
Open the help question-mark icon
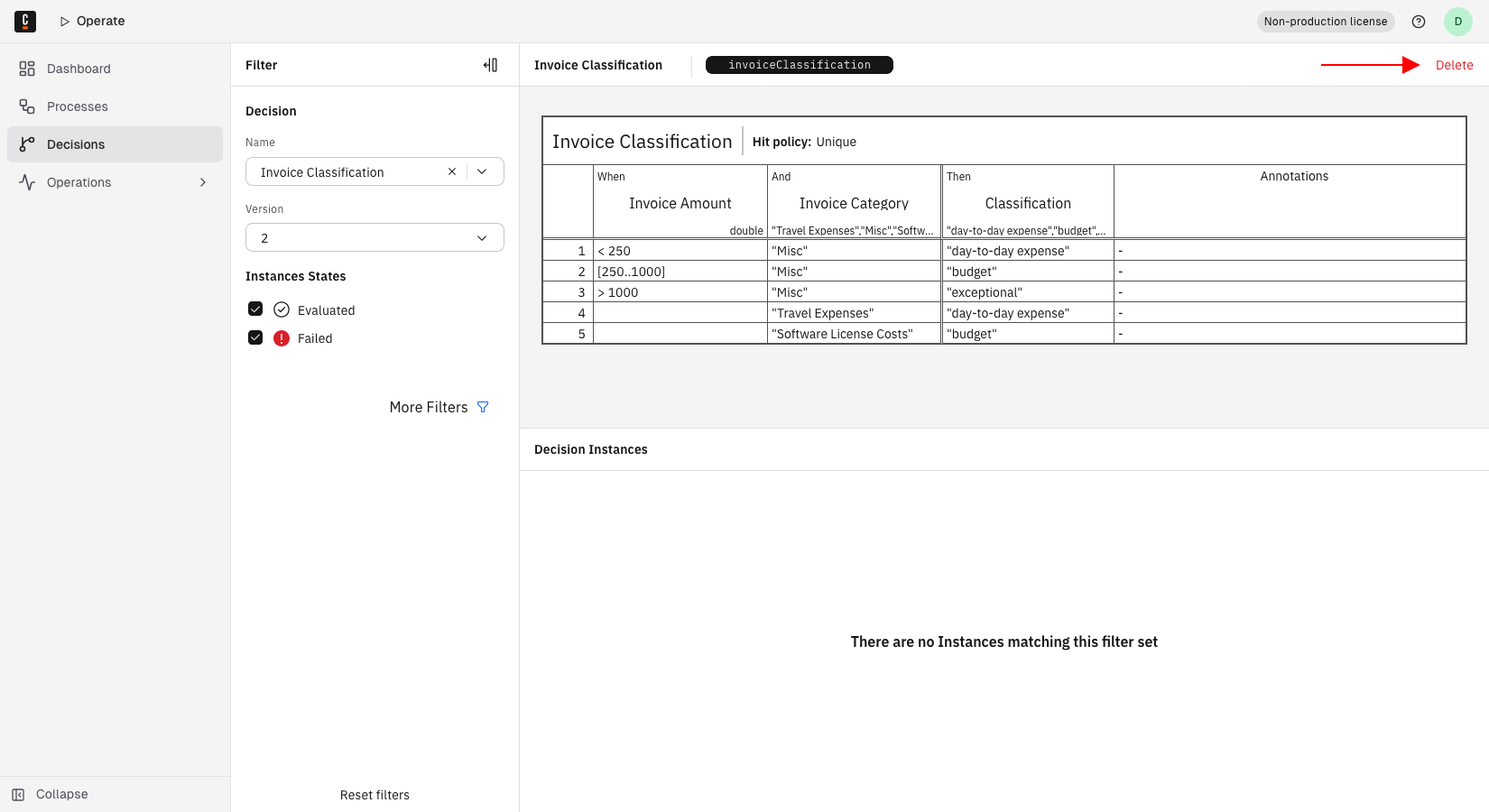point(1419,22)
